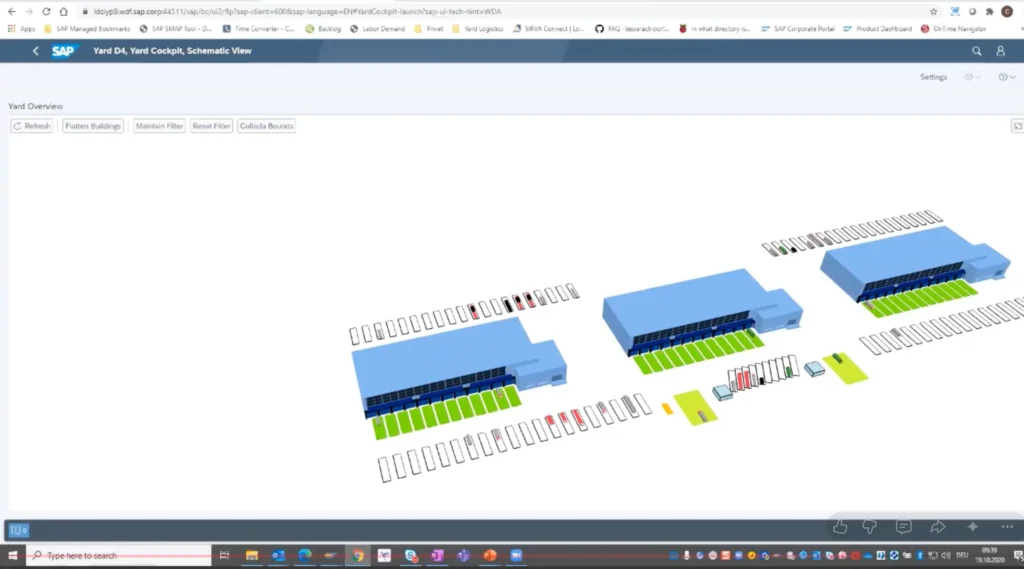Open the FAQ tesseract-ocr GitHub bookmark
The height and width of the screenshot is (569, 1024).
pyautogui.click(x=632, y=29)
